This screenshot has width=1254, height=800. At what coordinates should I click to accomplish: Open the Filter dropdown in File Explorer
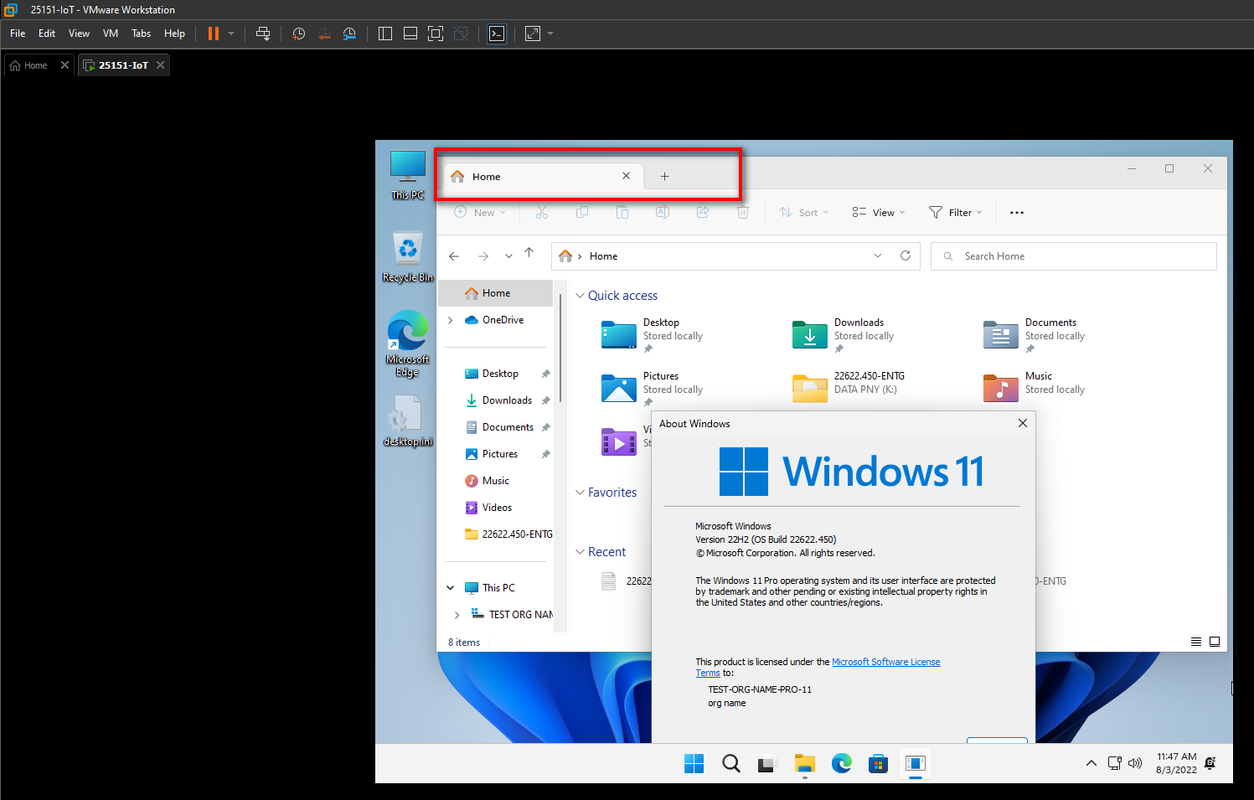coord(955,212)
